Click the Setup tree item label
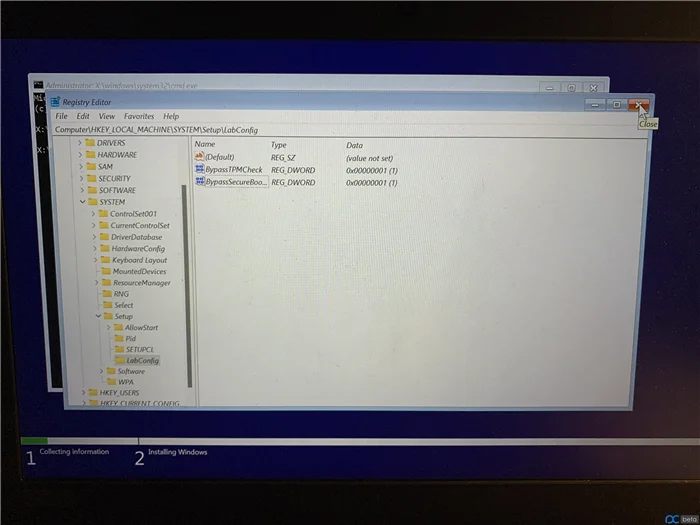Image resolution: width=700 pixels, height=525 pixels. pyautogui.click(x=124, y=316)
